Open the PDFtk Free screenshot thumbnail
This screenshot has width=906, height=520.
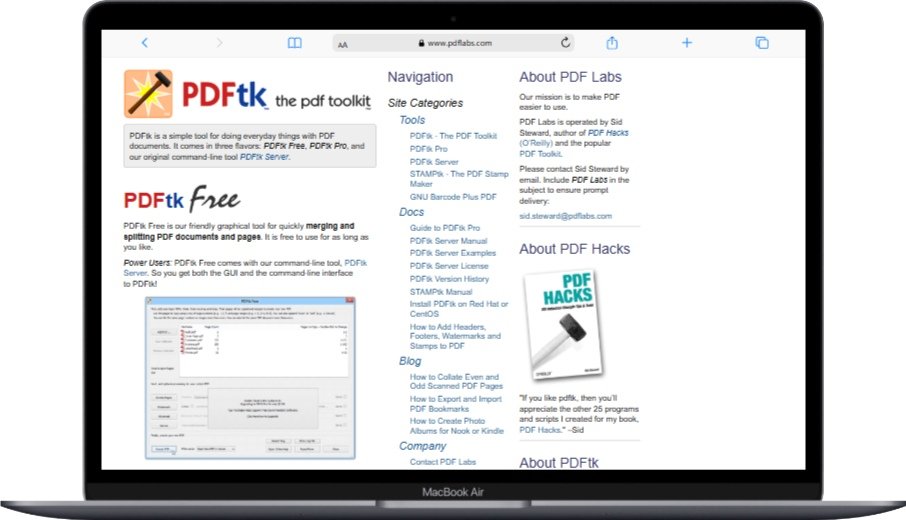(x=250, y=378)
